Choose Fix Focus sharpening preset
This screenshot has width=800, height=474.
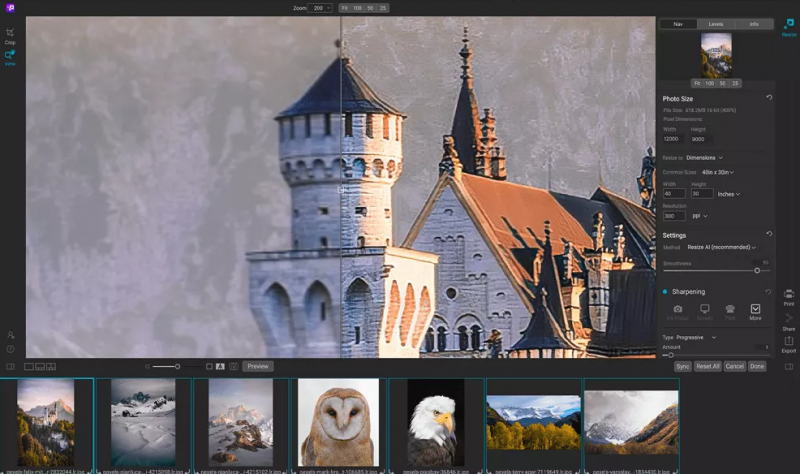click(678, 311)
